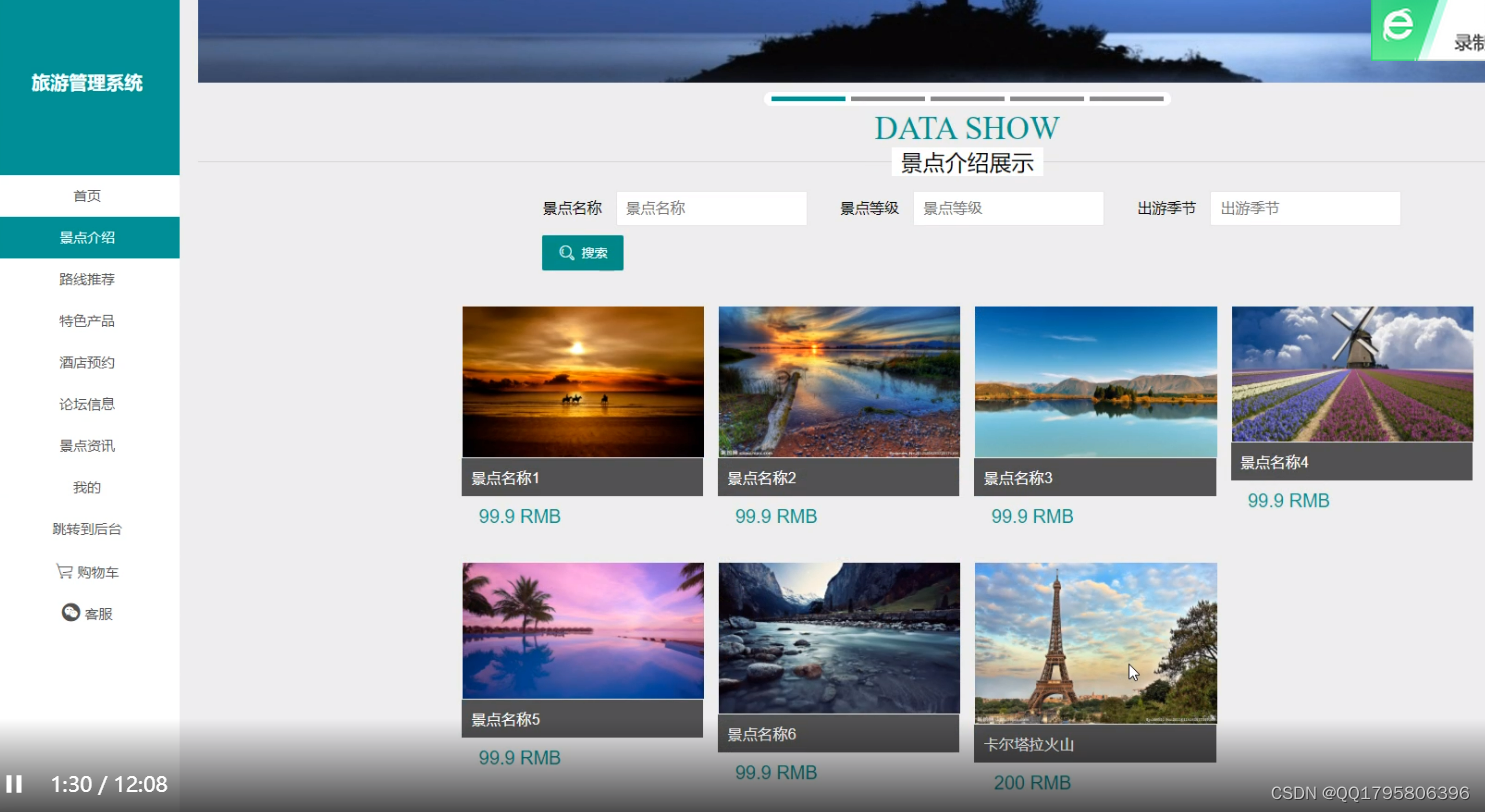
Task: Select the second carousel indicator bar
Action: 888,99
